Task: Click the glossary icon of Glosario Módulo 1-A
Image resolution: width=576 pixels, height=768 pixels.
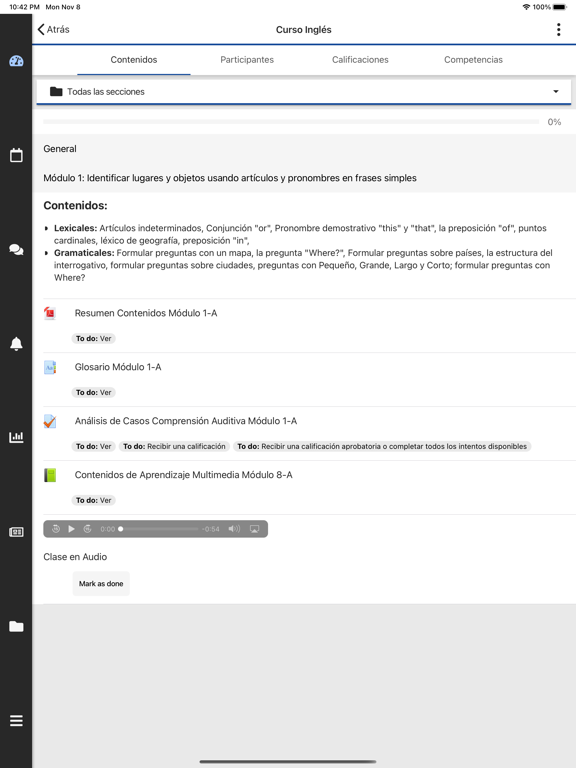Action: (50, 367)
